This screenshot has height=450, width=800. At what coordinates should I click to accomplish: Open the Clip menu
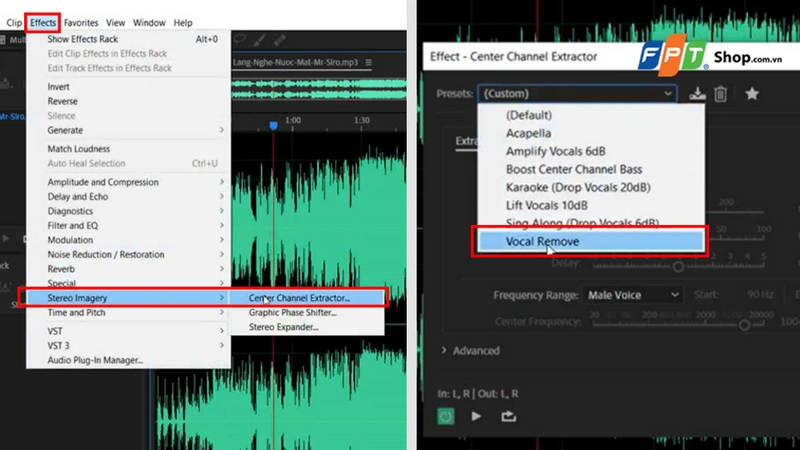click(14, 22)
